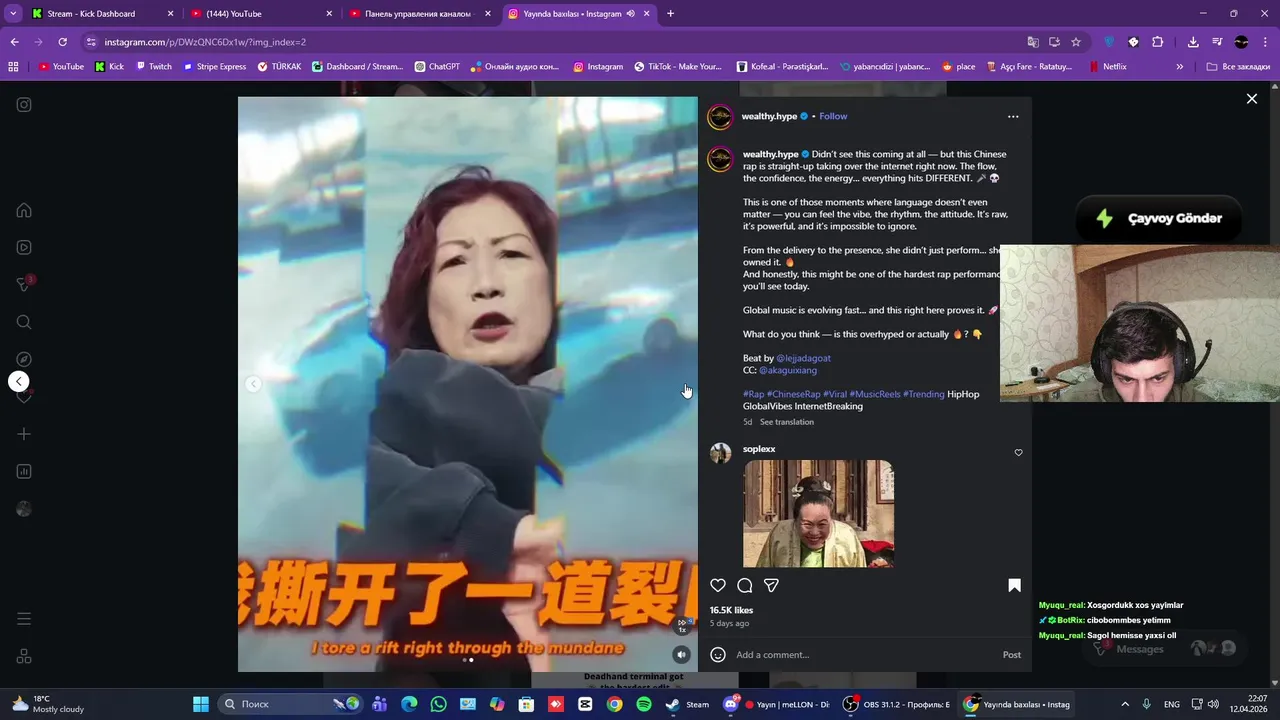Expand hidden bookmarks chevron
The width and height of the screenshot is (1280, 720).
click(x=1180, y=67)
